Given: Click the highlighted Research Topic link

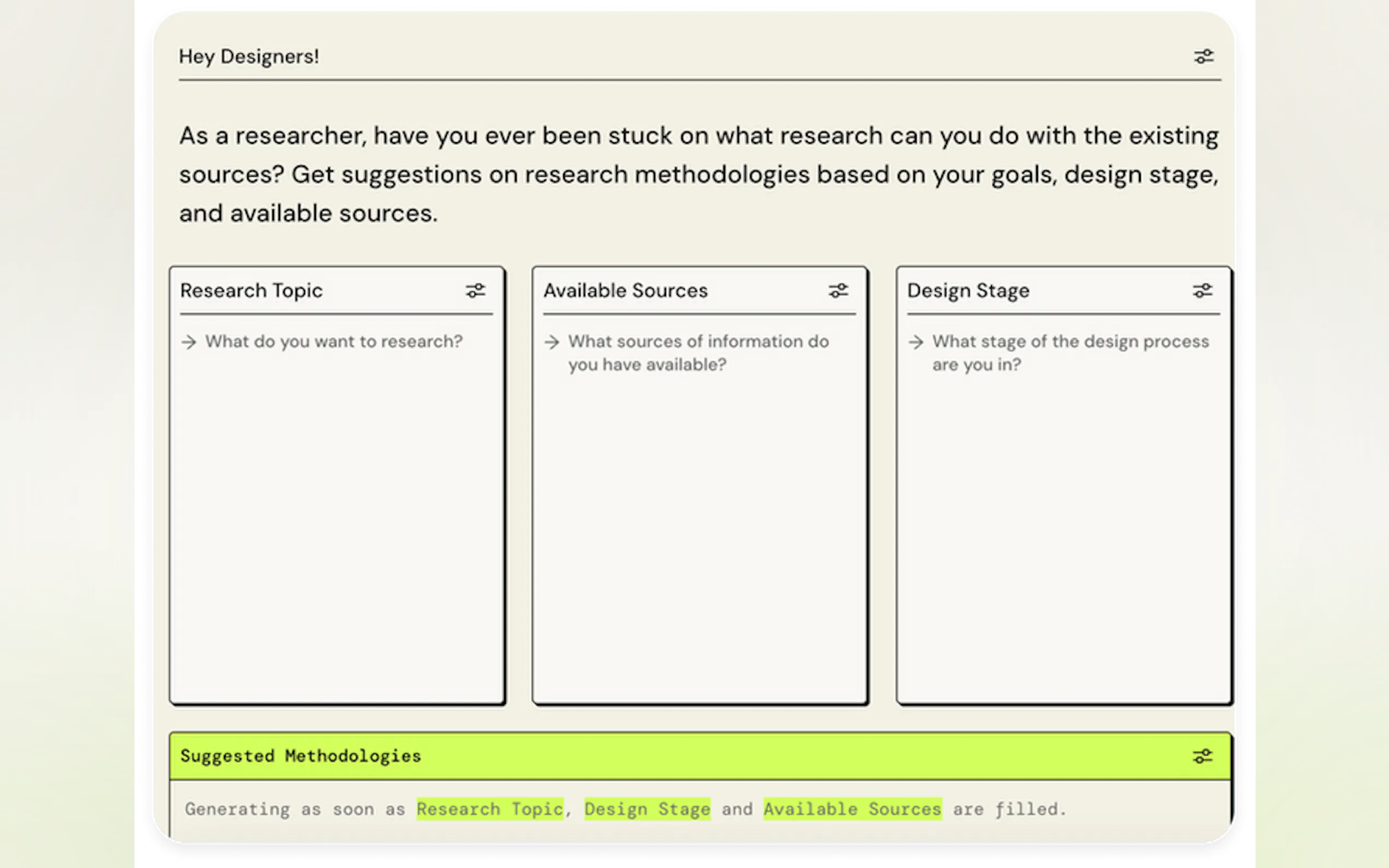Looking at the screenshot, I should click(490, 809).
